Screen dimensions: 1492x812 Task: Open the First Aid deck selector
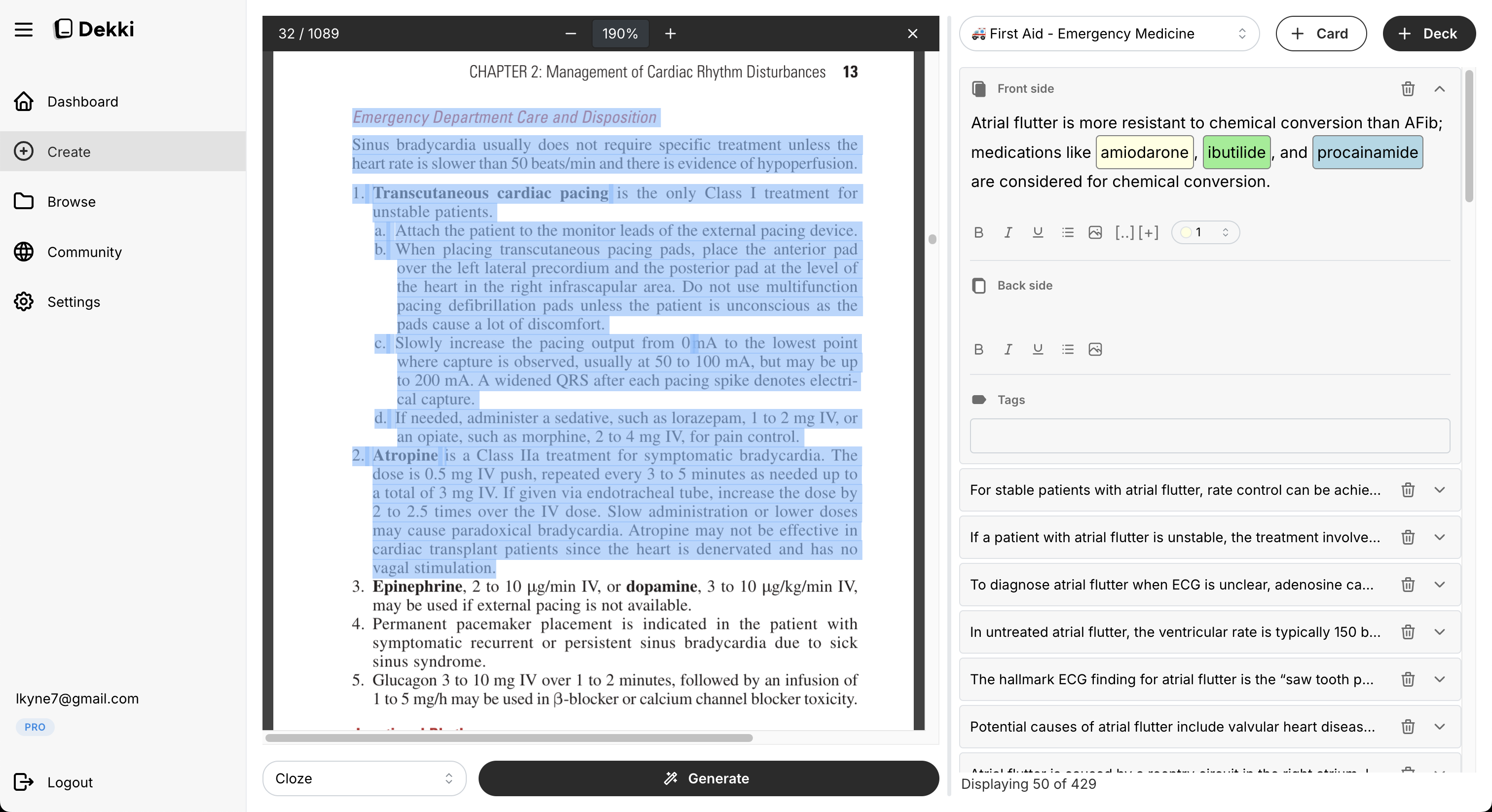coord(1109,34)
